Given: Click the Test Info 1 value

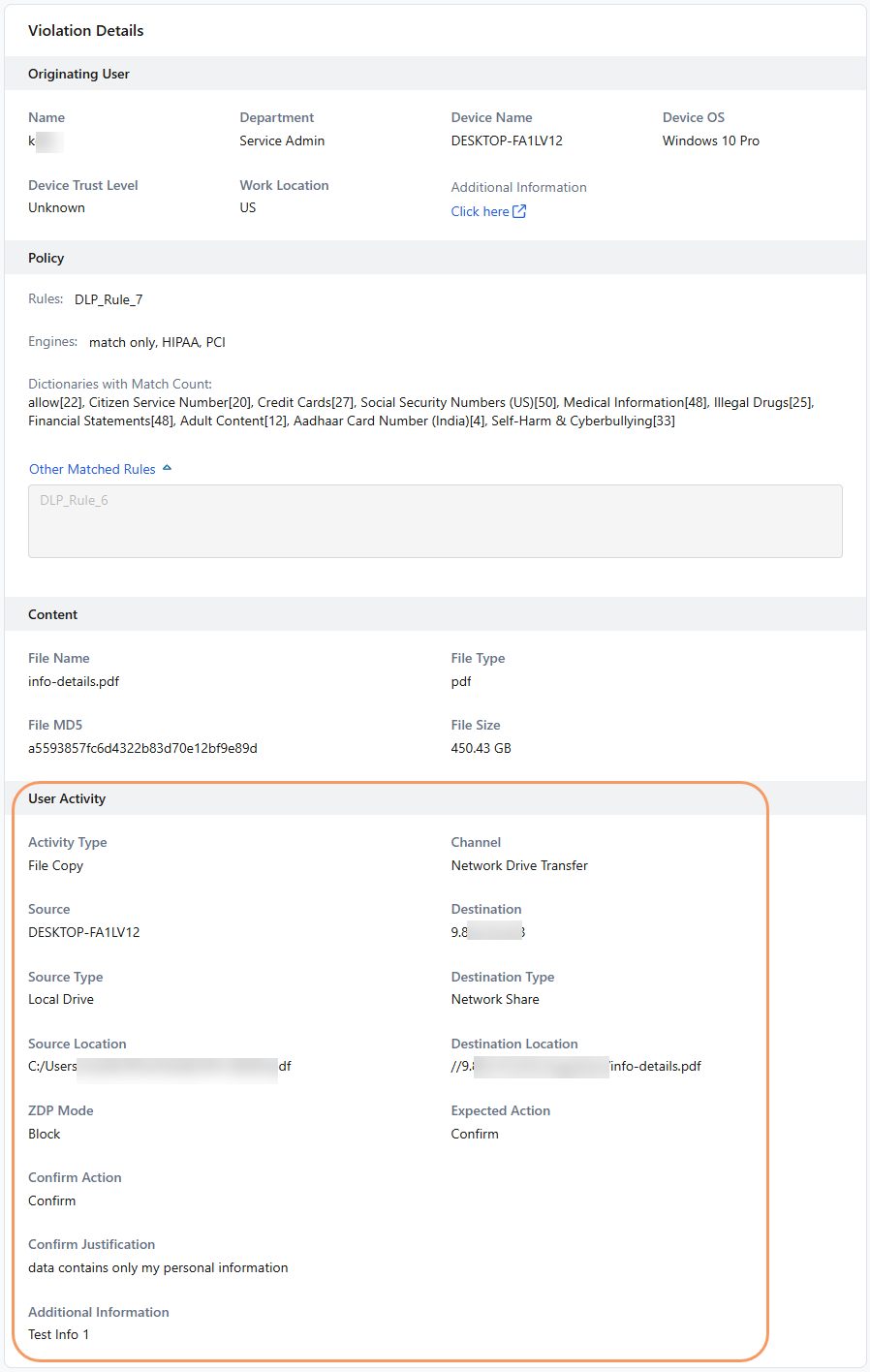Looking at the screenshot, I should [x=58, y=1334].
